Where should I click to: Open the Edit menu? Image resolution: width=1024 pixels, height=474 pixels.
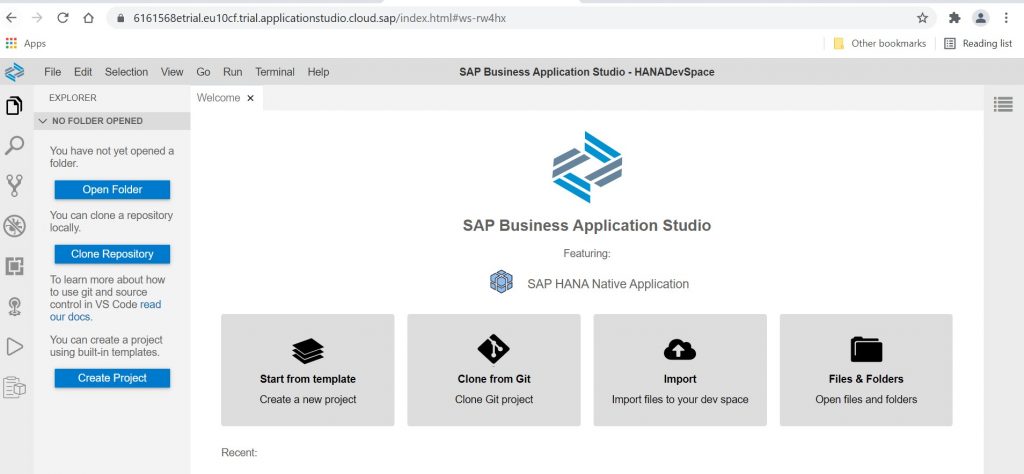[x=83, y=72]
